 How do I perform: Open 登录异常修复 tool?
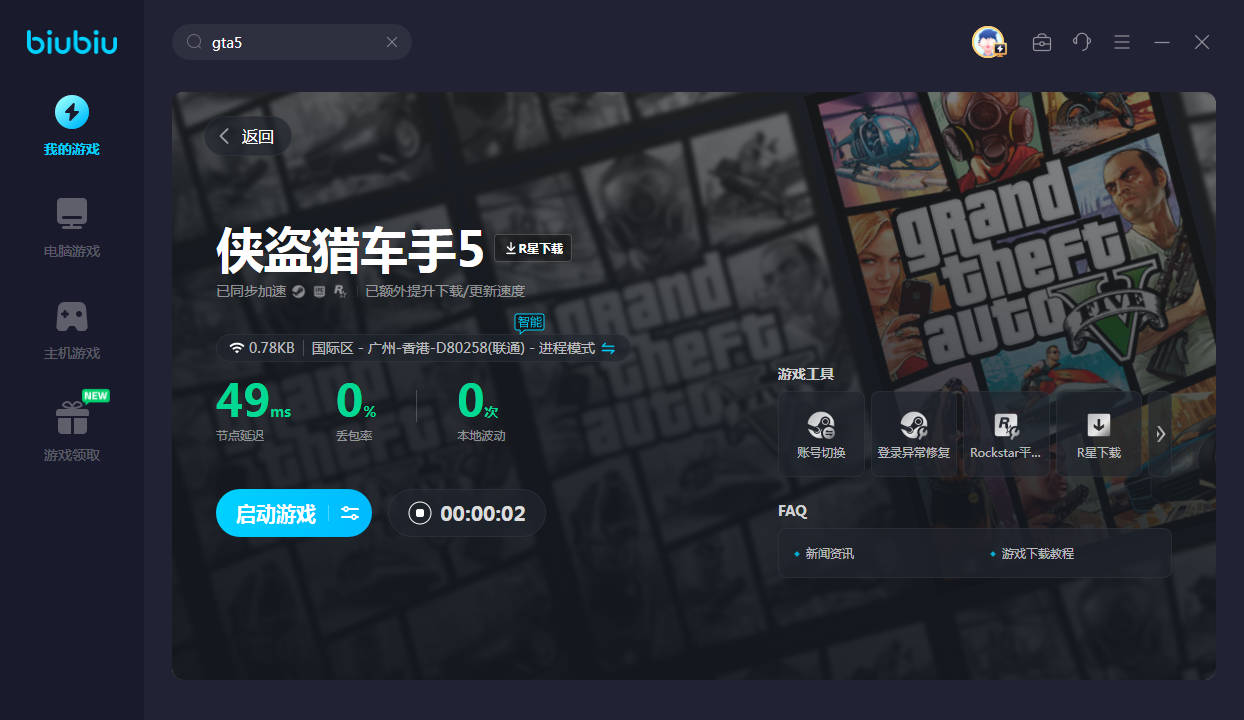pos(914,434)
